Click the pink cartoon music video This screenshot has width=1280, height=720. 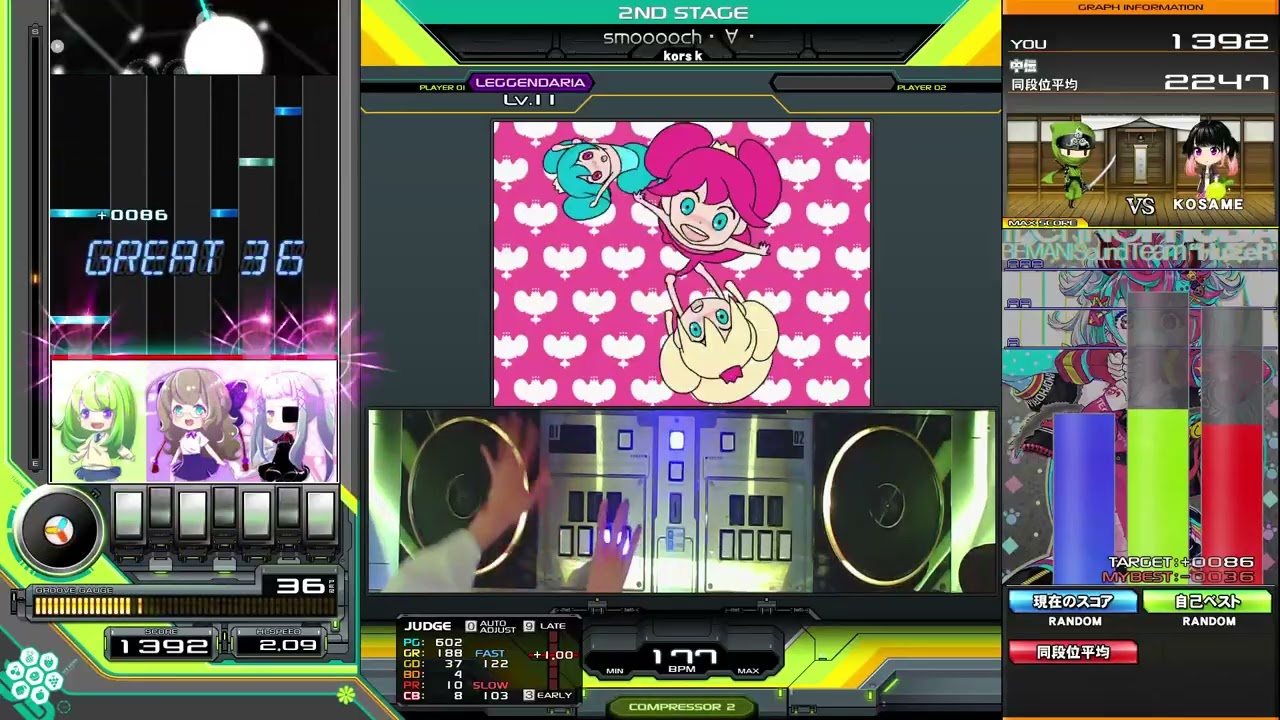(682, 264)
